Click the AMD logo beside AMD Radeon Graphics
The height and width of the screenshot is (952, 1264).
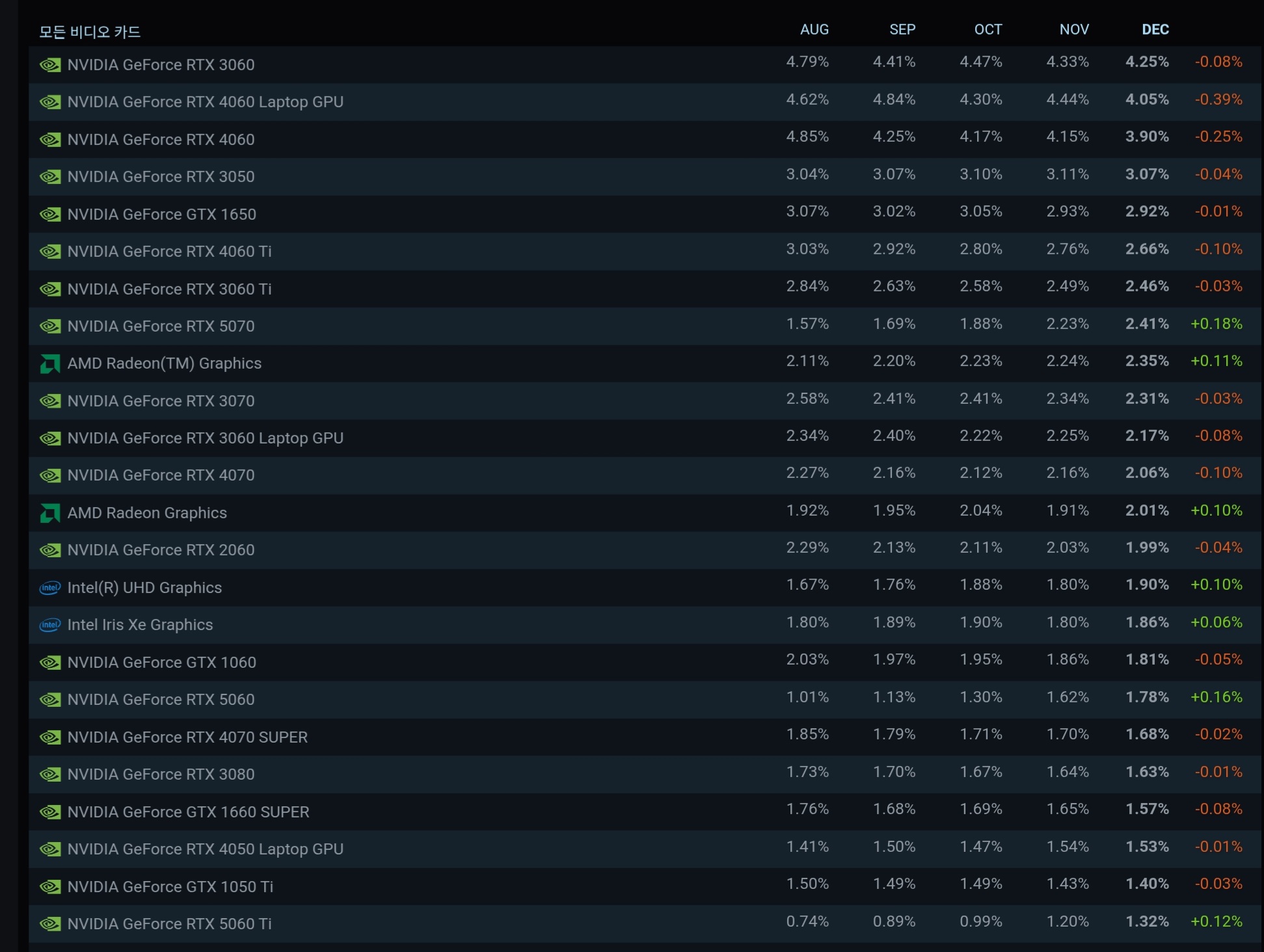(50, 513)
